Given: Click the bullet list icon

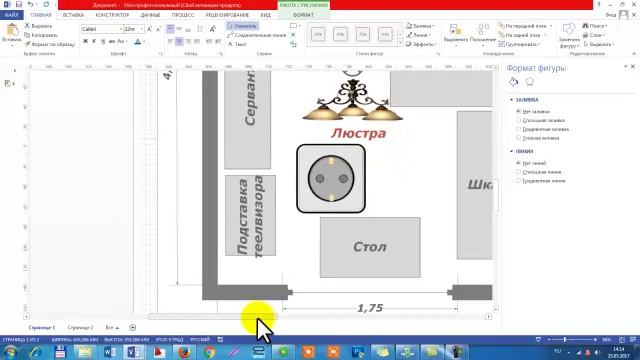Looking at the screenshot, I should [x=200, y=29].
